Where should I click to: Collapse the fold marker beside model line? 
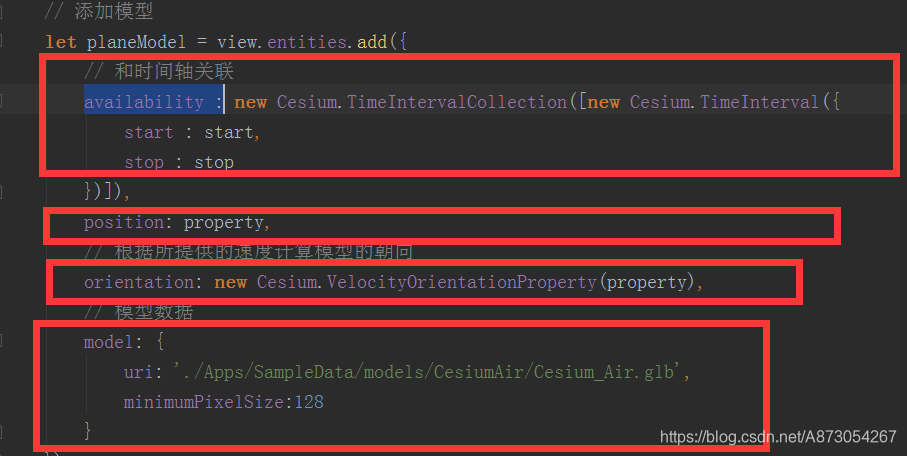(x=2, y=341)
